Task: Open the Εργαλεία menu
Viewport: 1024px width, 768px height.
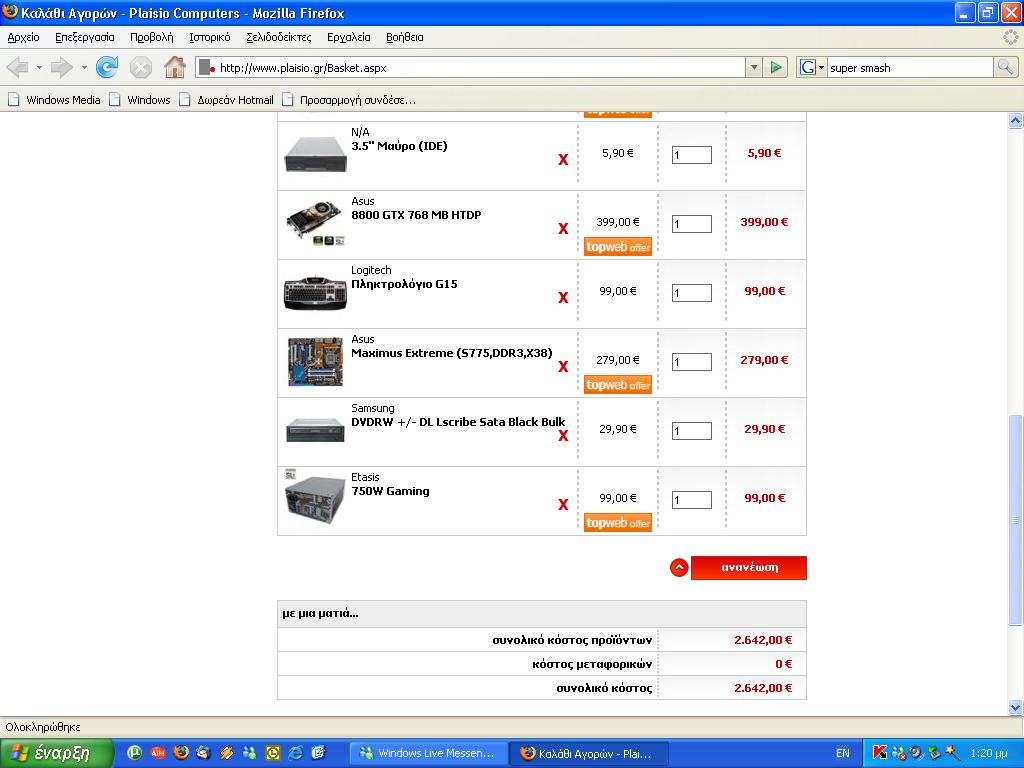Action: [349, 37]
